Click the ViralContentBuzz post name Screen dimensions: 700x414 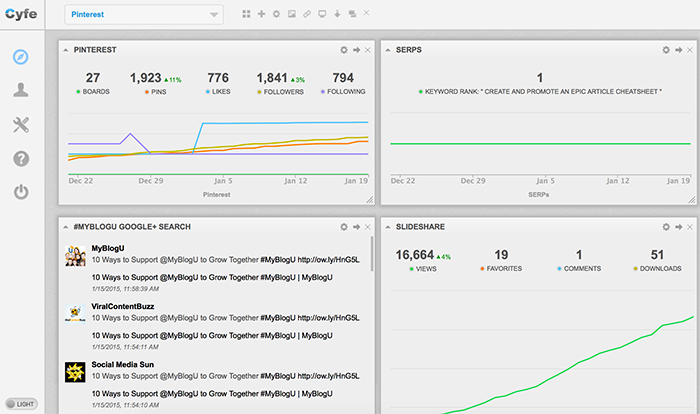pyautogui.click(x=124, y=306)
